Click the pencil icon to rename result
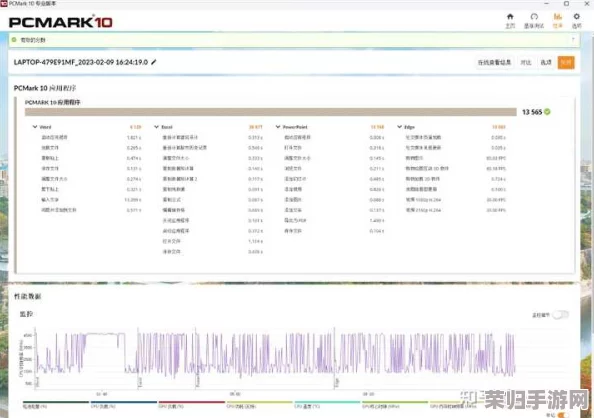 (153, 62)
